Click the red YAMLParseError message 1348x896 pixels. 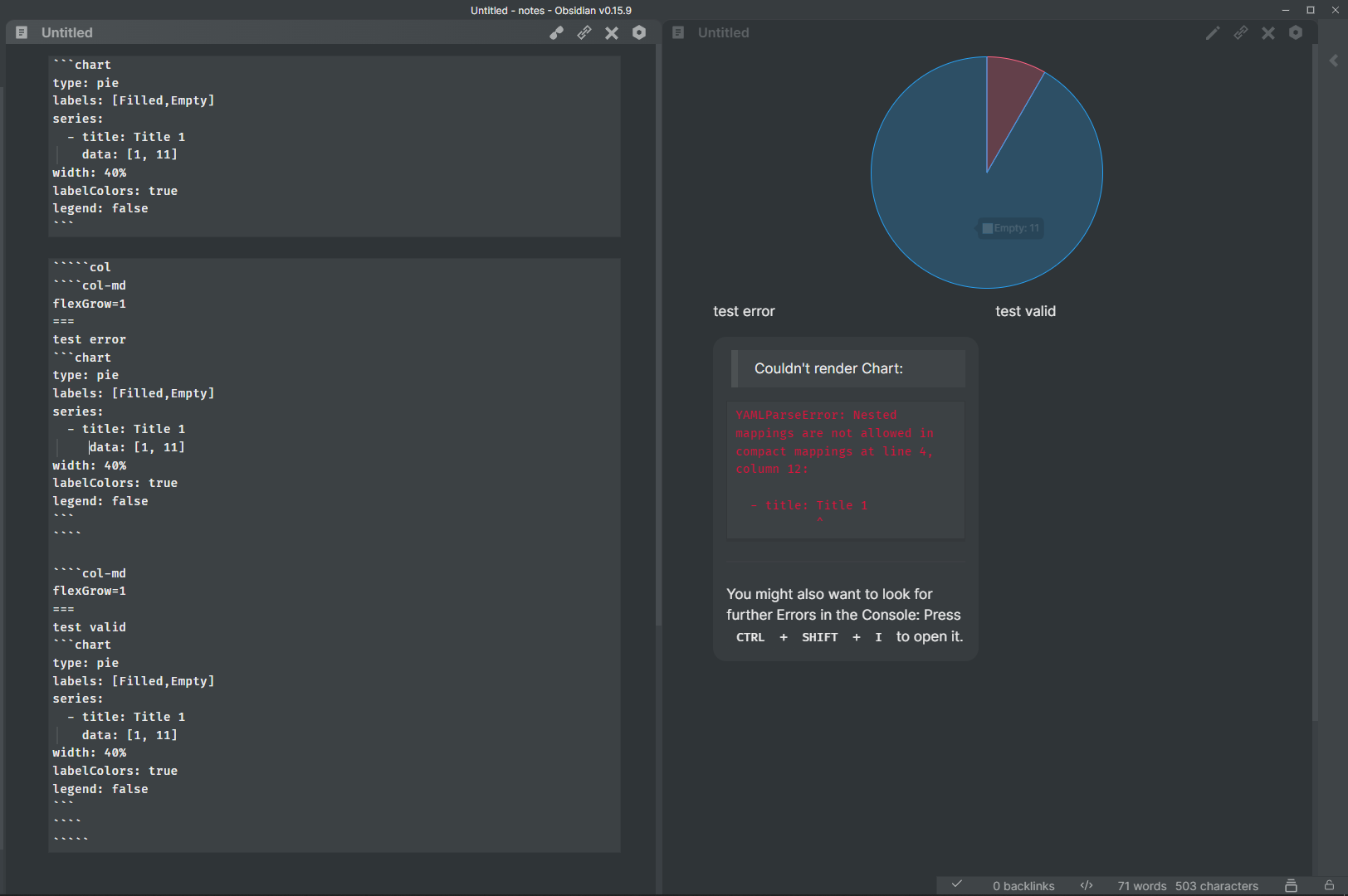835,442
